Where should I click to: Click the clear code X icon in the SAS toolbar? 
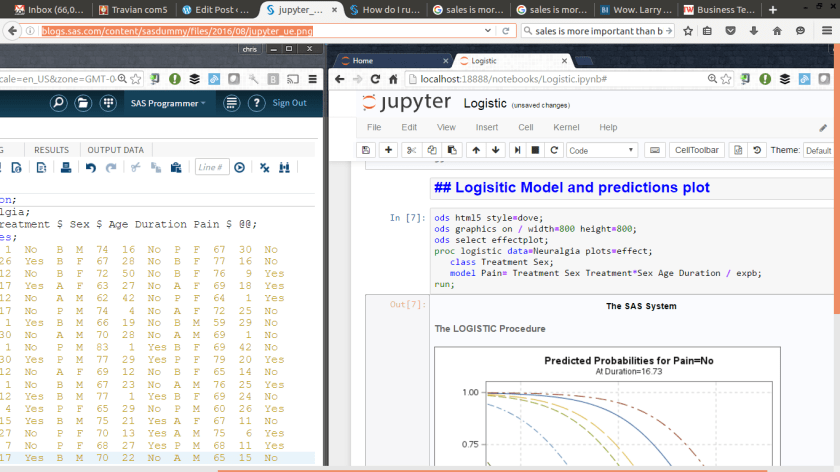coord(264,168)
